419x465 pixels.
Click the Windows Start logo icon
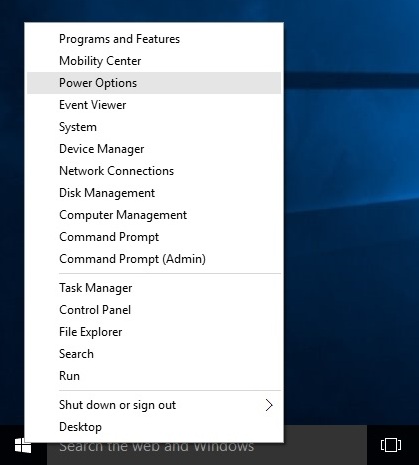23,446
